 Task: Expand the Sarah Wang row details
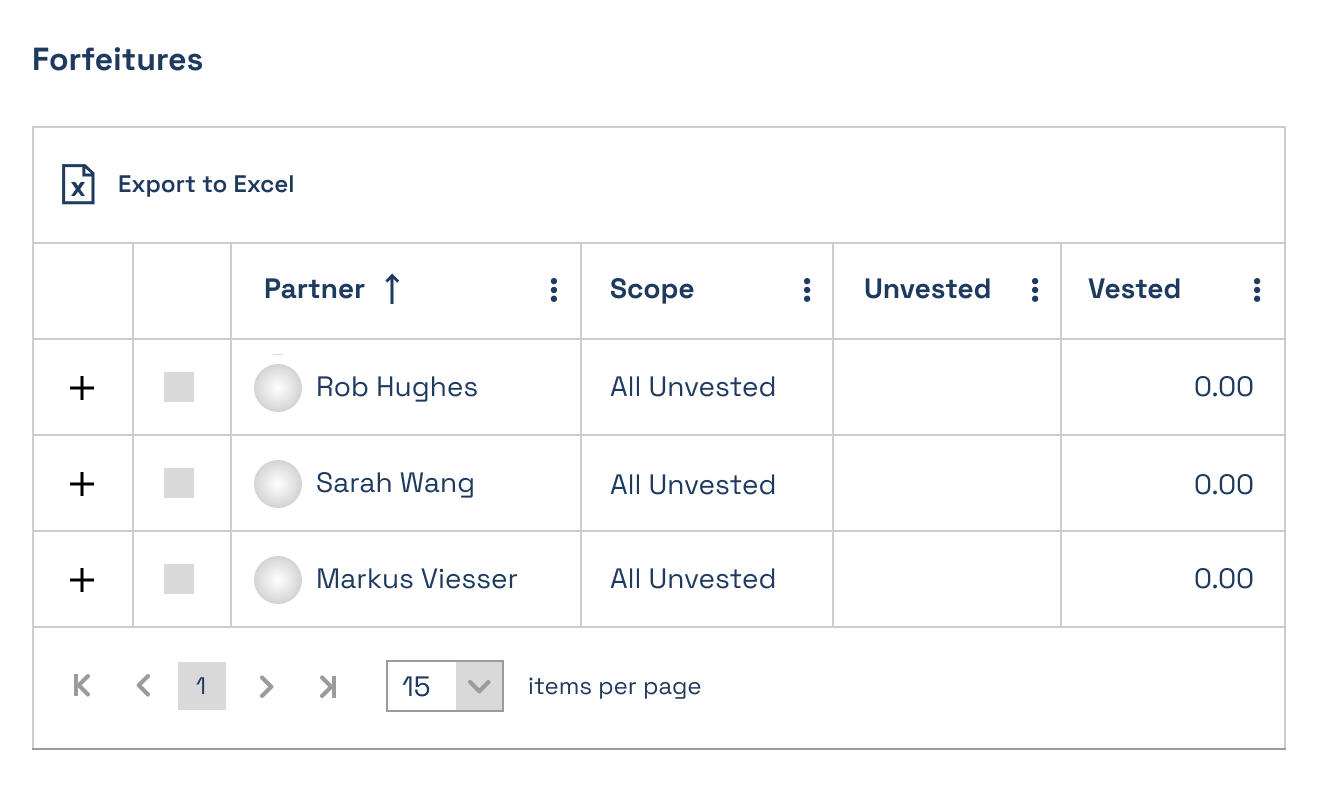tap(82, 484)
